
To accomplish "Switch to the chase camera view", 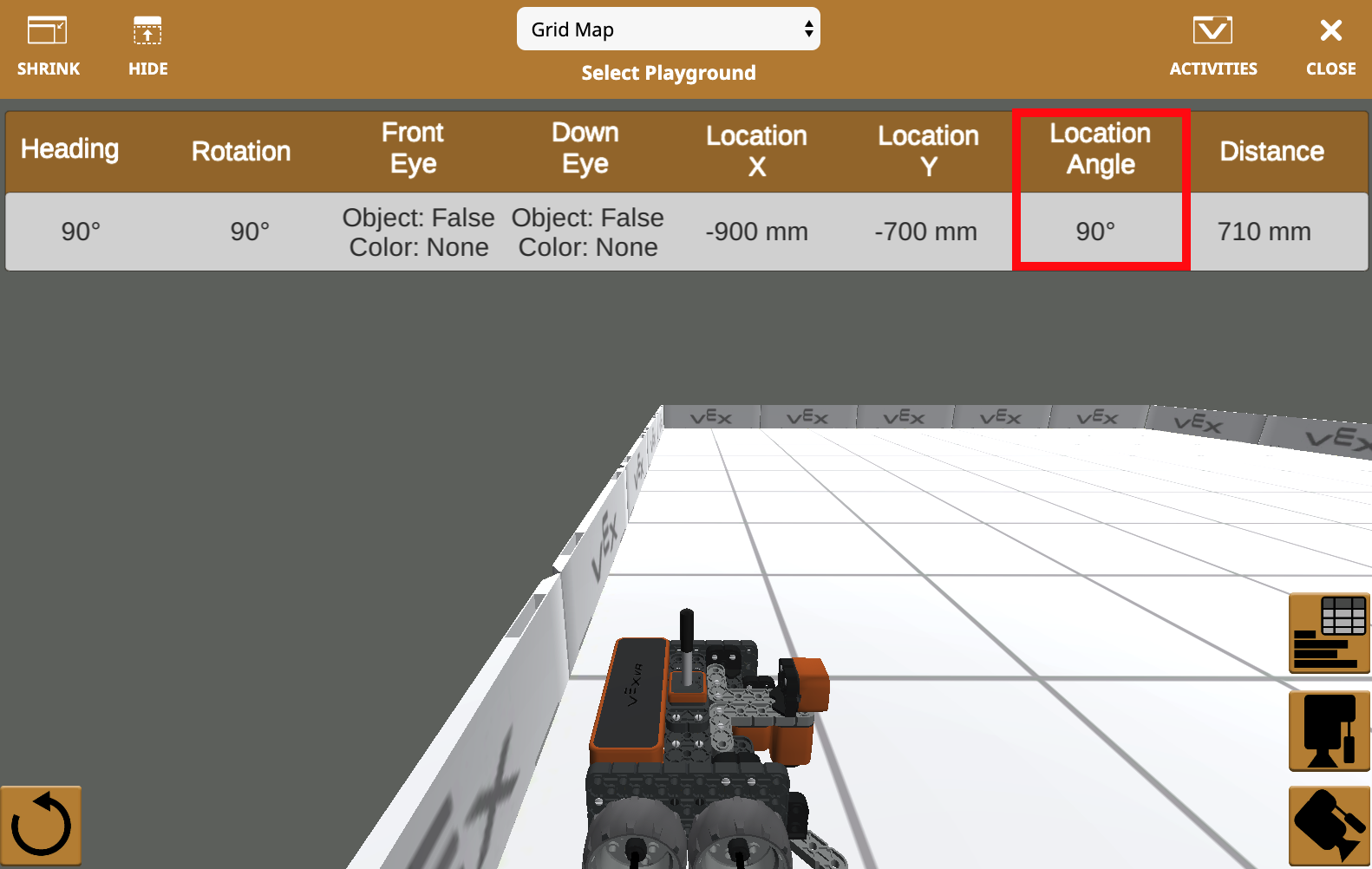I will pos(1329,825).
